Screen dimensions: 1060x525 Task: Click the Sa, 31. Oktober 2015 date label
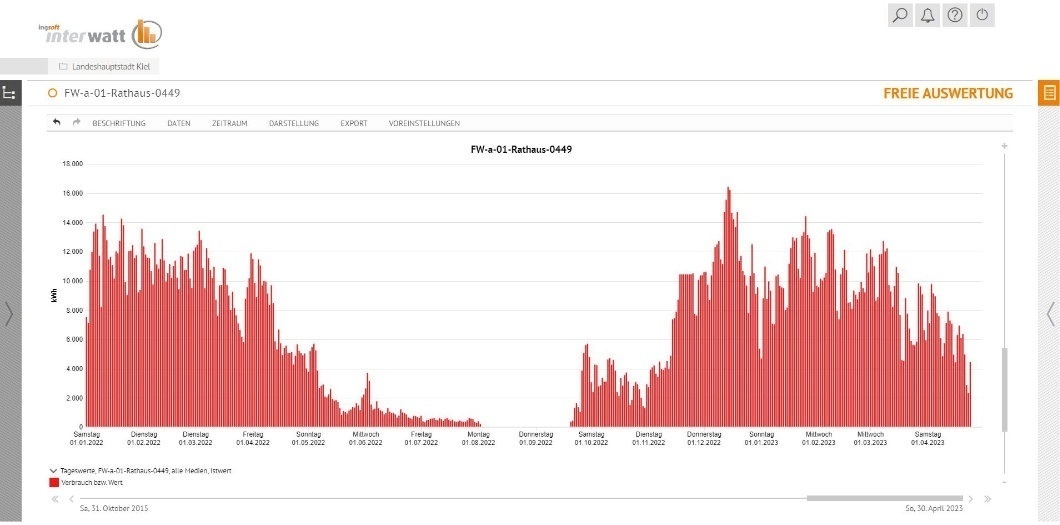point(114,508)
